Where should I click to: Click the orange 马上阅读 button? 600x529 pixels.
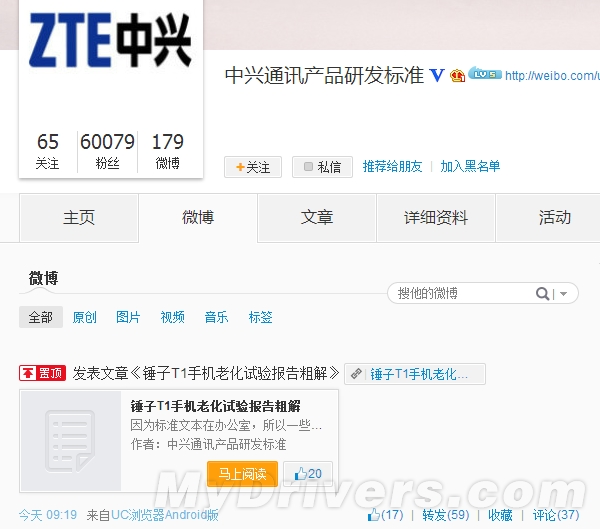coord(242,474)
